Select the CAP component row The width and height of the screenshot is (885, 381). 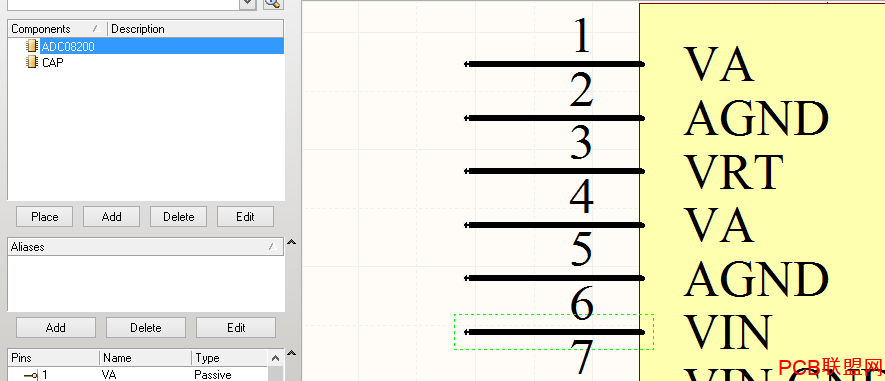[x=146, y=63]
